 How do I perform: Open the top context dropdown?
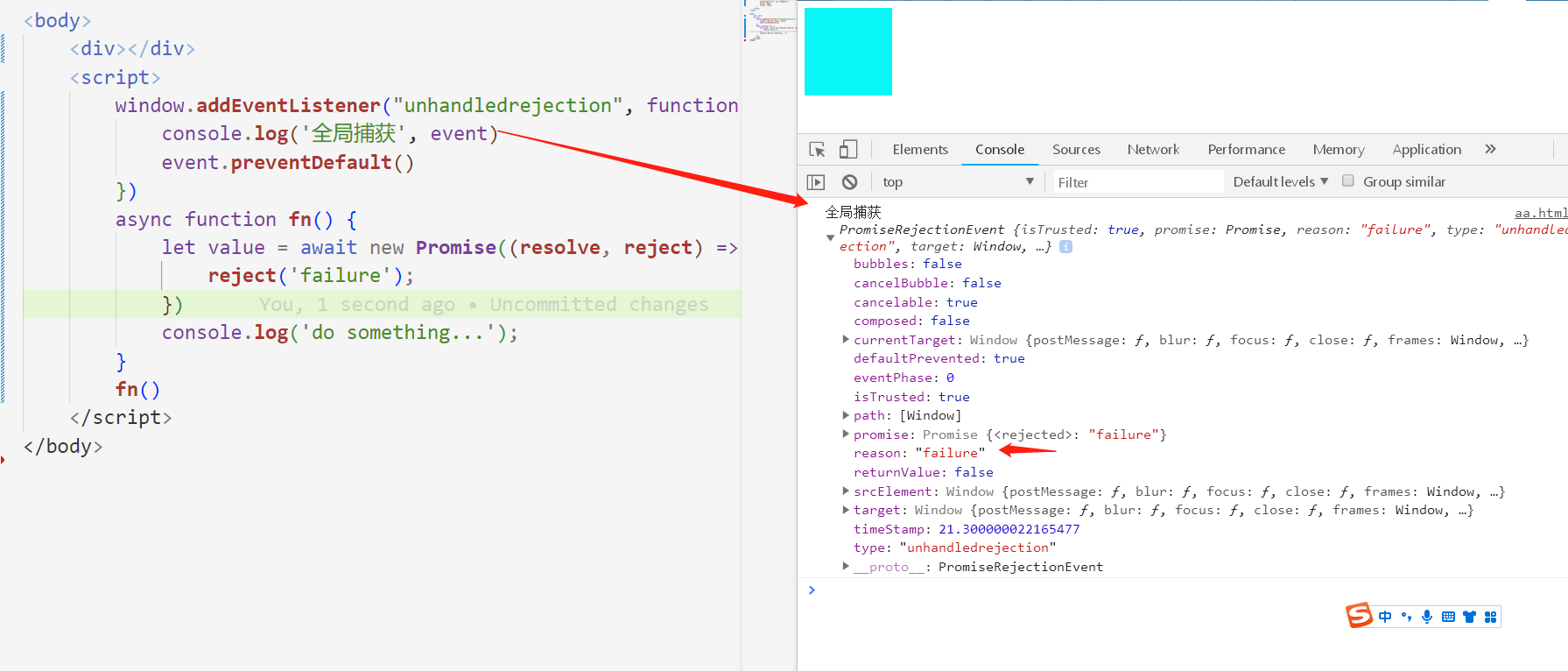(958, 182)
